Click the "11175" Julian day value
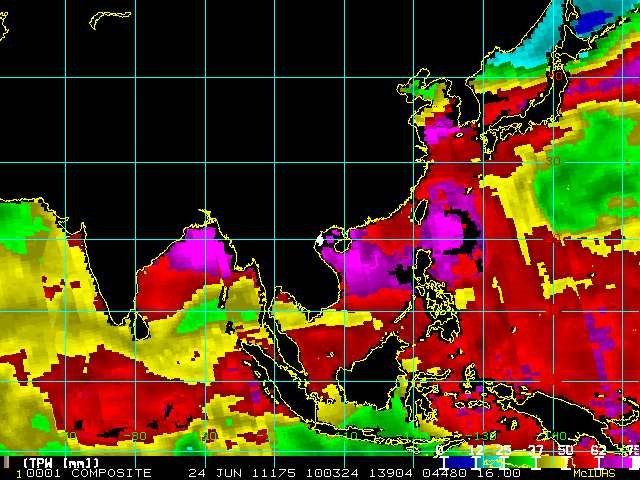 pyautogui.click(x=273, y=473)
